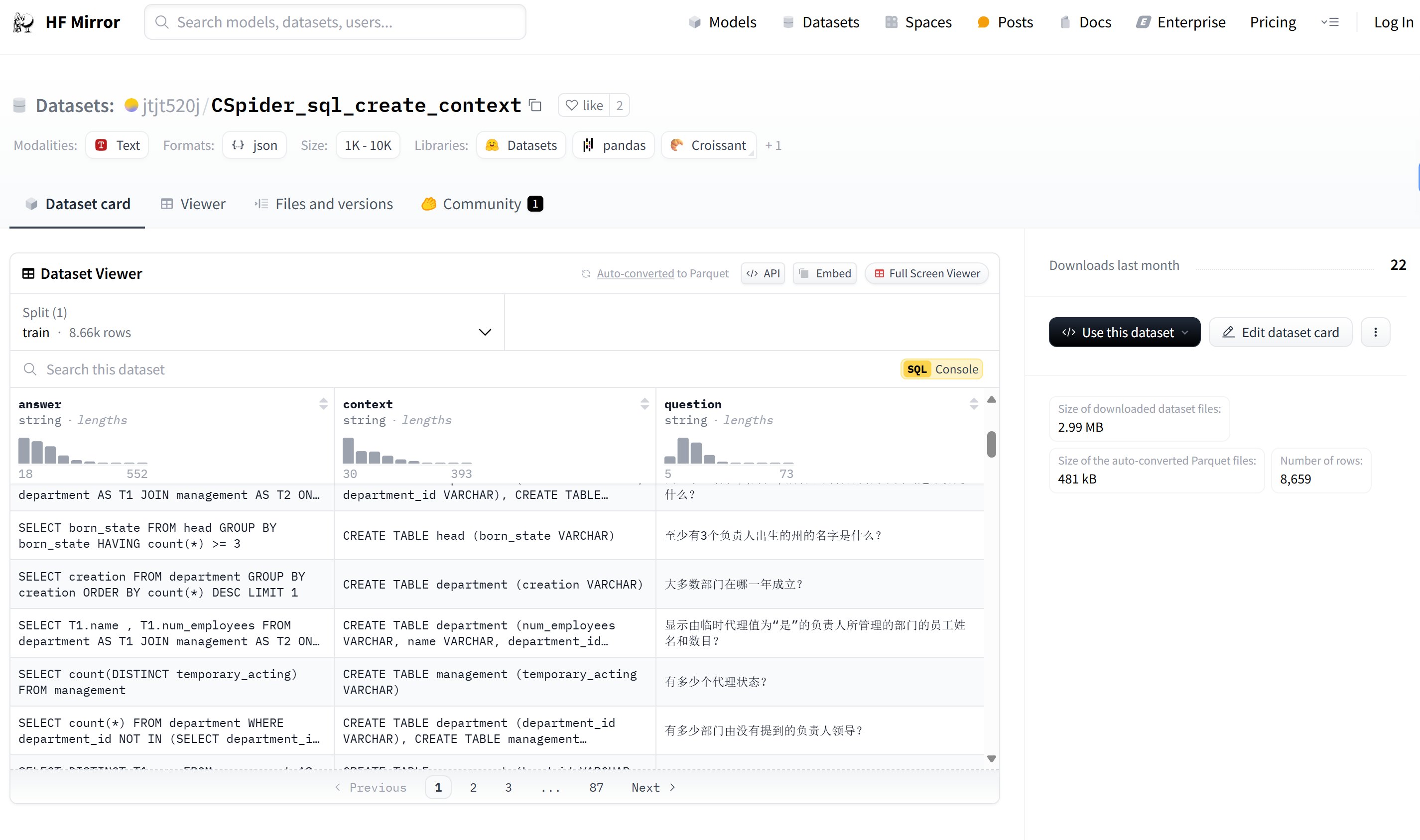Viewport: 1420px width, 840px height.
Task: Open the Docs menu item
Action: [1085, 22]
